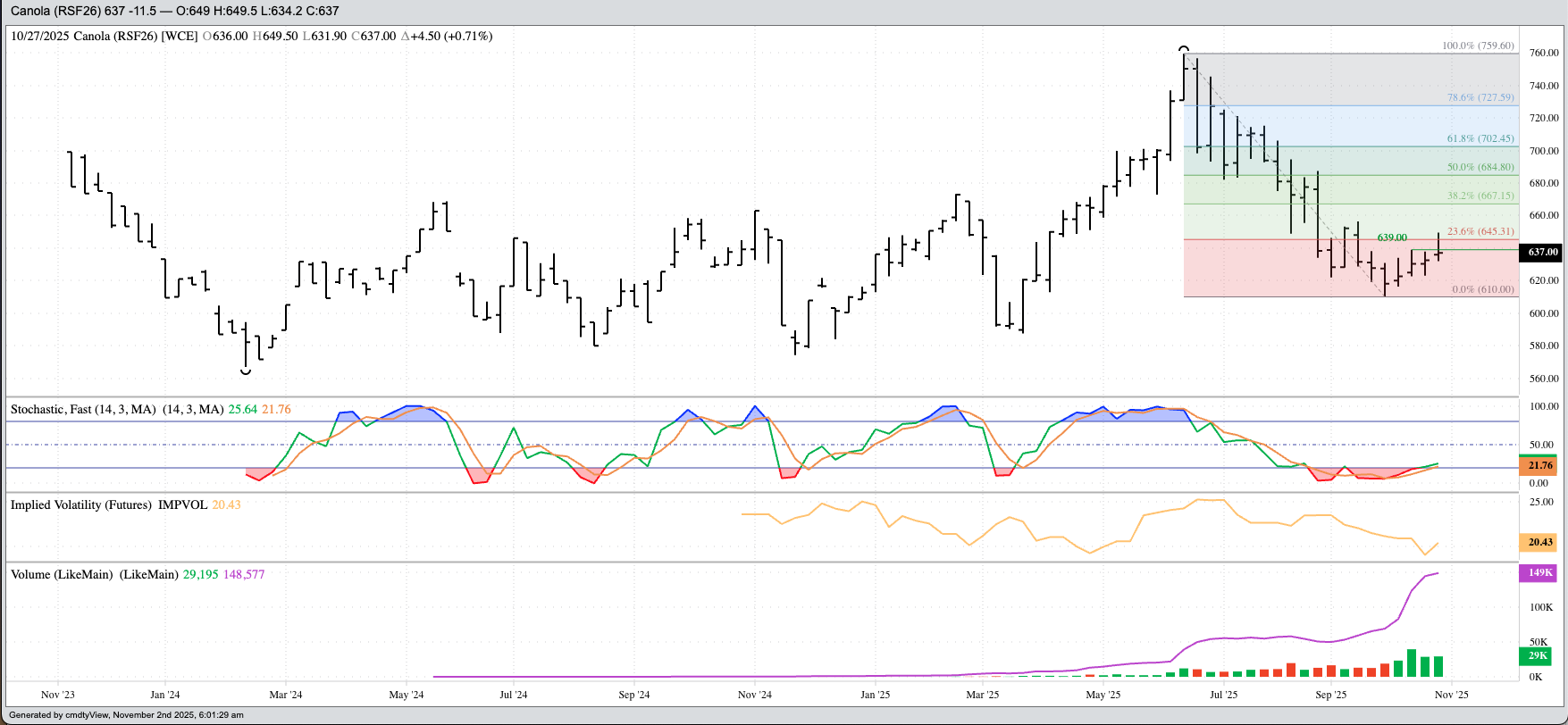The width and height of the screenshot is (1568, 725).
Task: Select the black 637.00 last price tag
Action: click(x=1542, y=253)
